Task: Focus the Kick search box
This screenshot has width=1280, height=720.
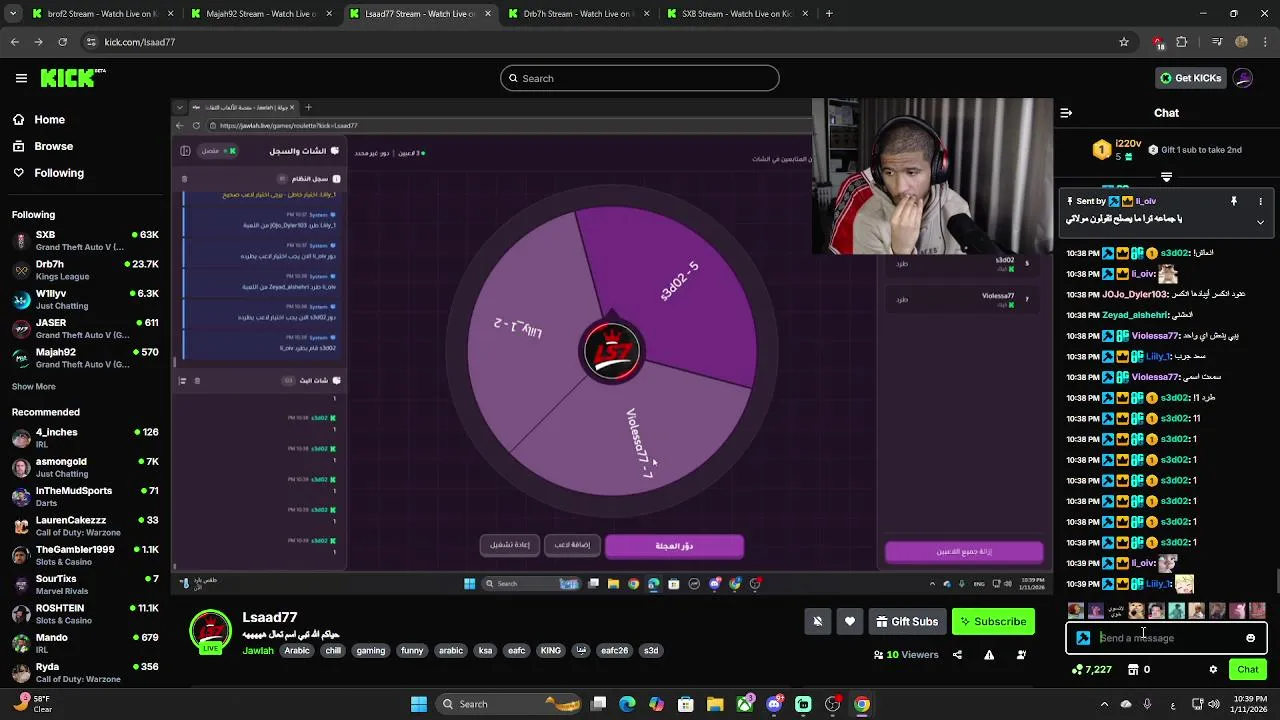Action: pyautogui.click(x=640, y=78)
